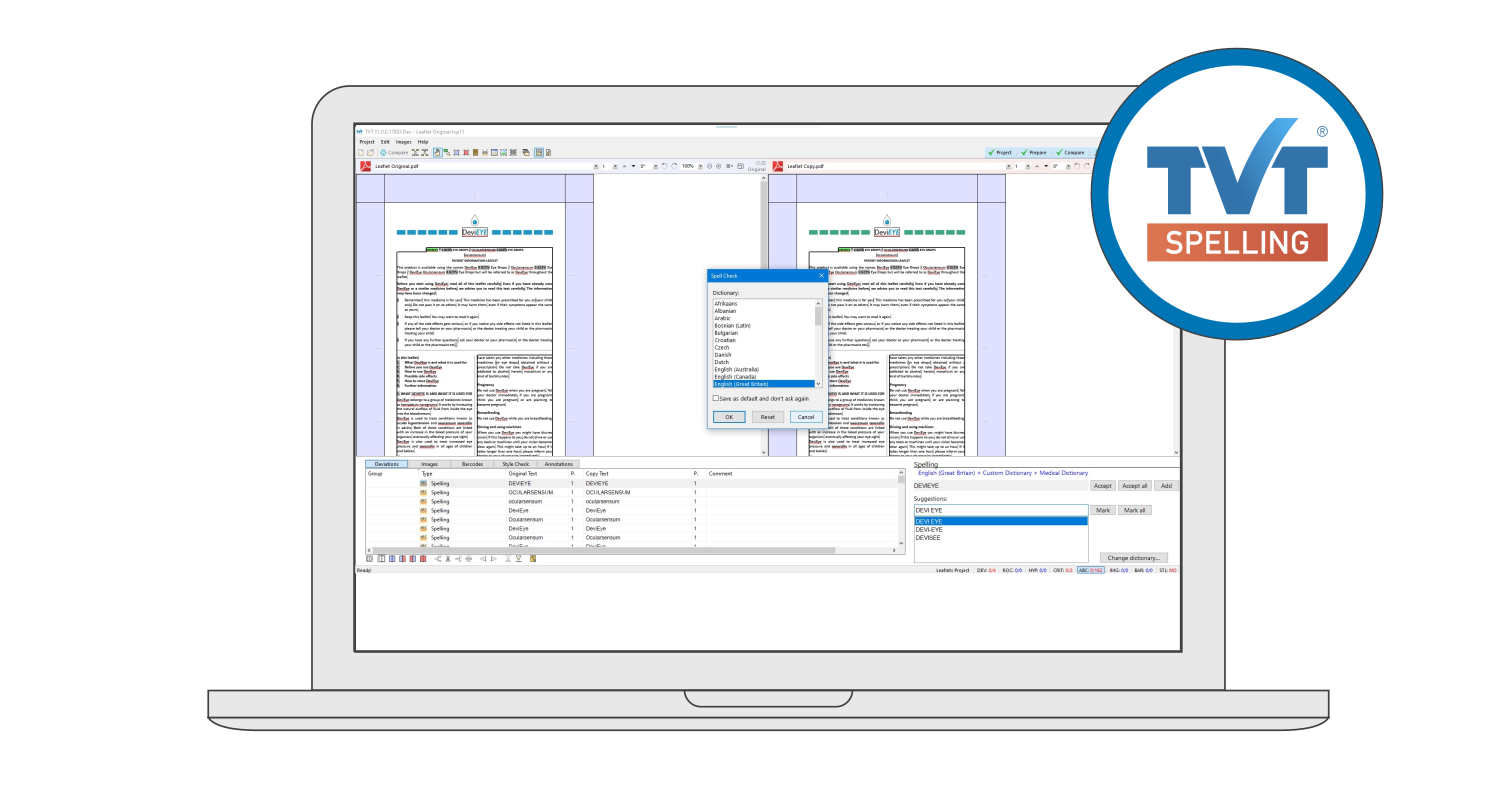Screen dimensions: 1500x812
Task: Check 'Save as default and don't ask again'
Action: 716,398
